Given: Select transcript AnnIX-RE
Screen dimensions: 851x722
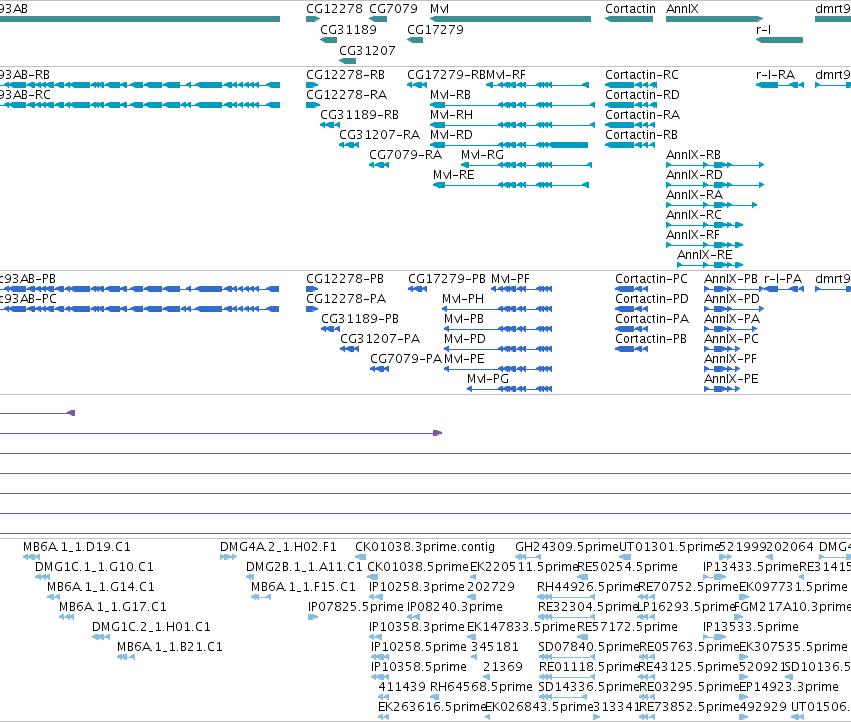Looking at the screenshot, I should point(704,255).
